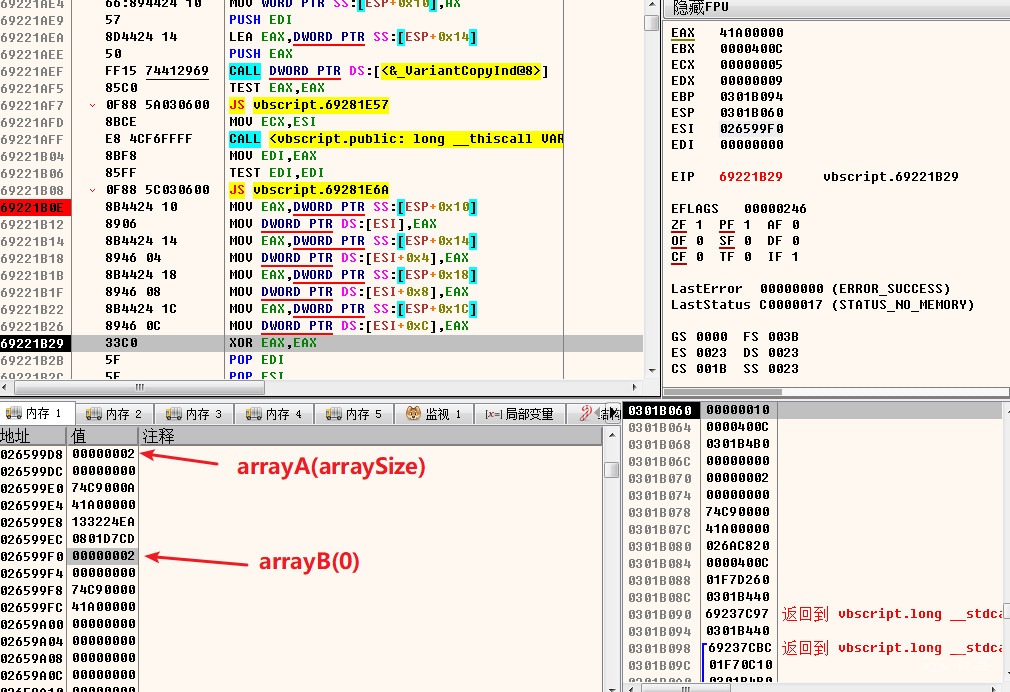
Task: Select the TEST EDI,EDI instruction
Action: coord(277,173)
